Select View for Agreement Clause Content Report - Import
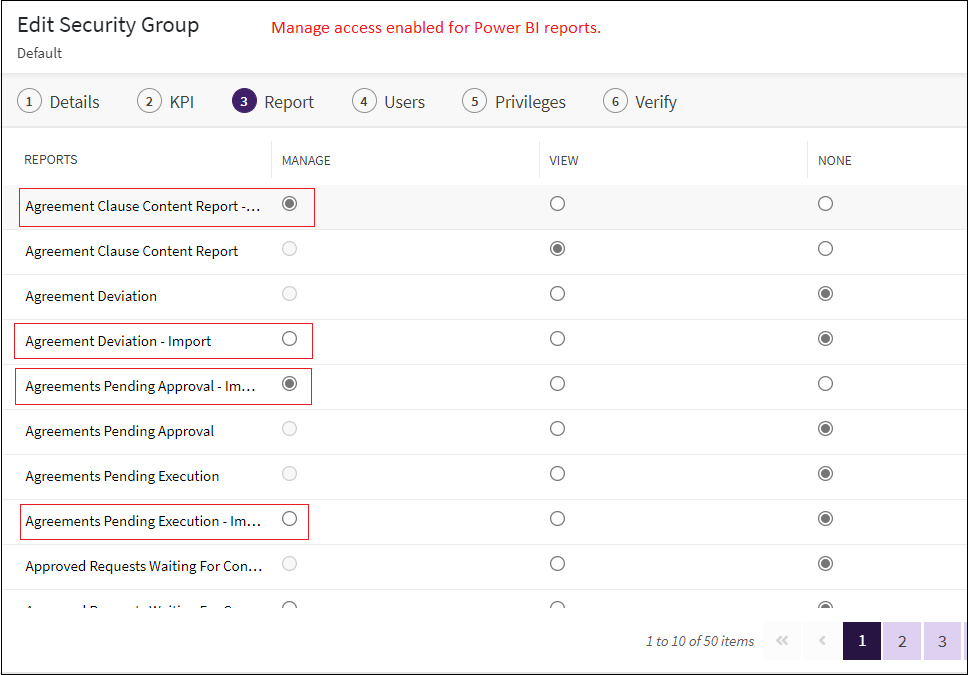Screen dimensions: 968x675 tap(557, 204)
